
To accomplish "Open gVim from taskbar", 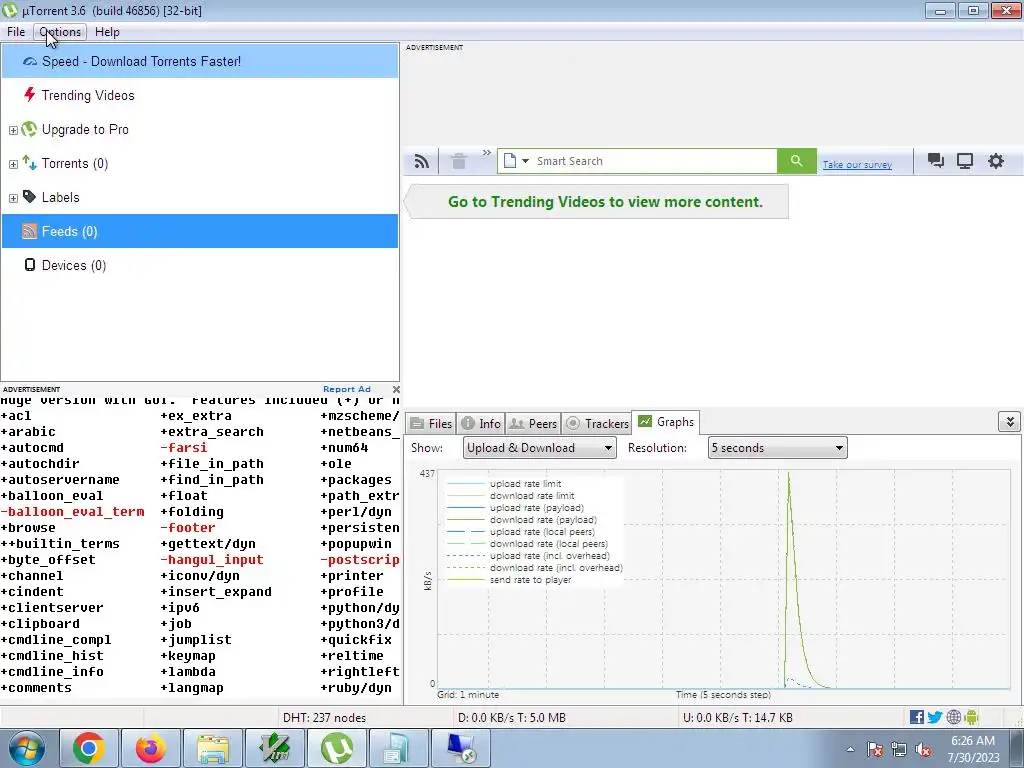I will coord(274,748).
